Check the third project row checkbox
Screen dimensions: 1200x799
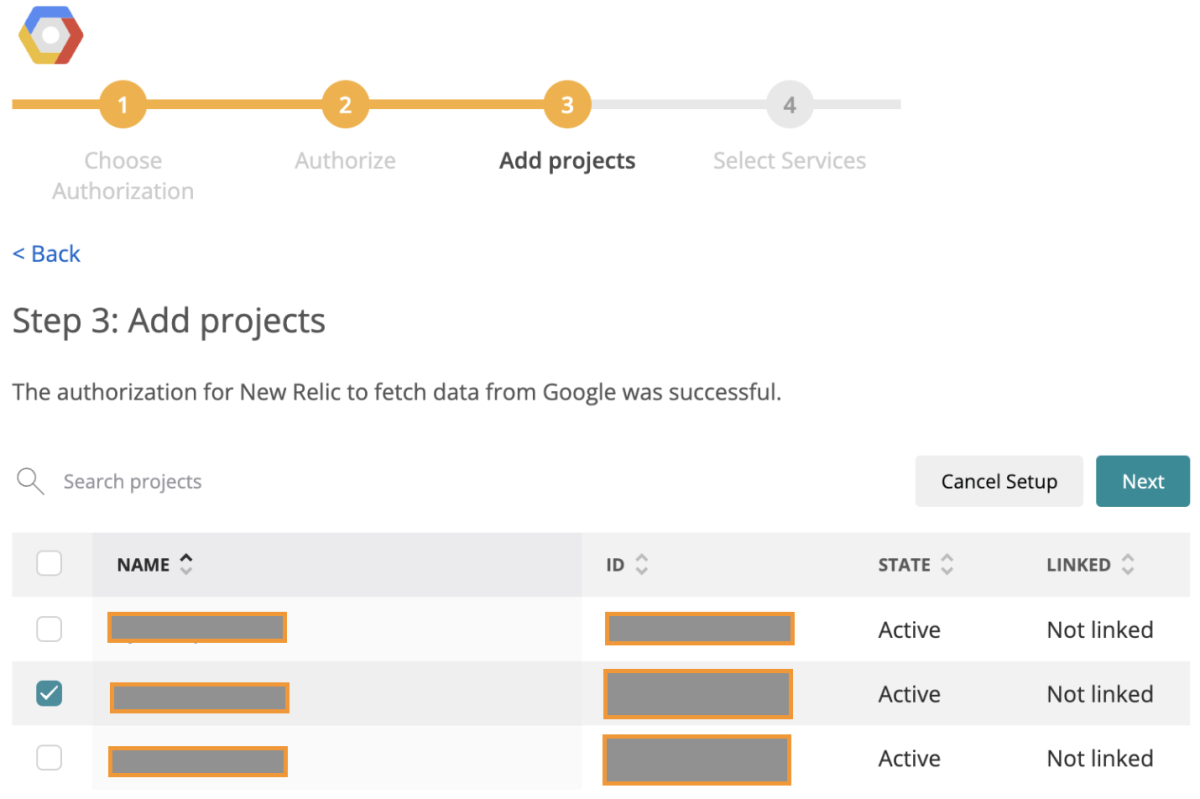click(49, 758)
